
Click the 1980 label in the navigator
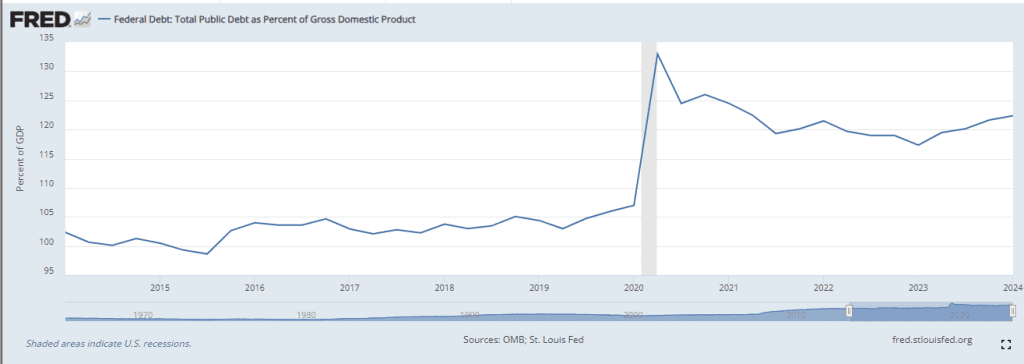[306, 314]
